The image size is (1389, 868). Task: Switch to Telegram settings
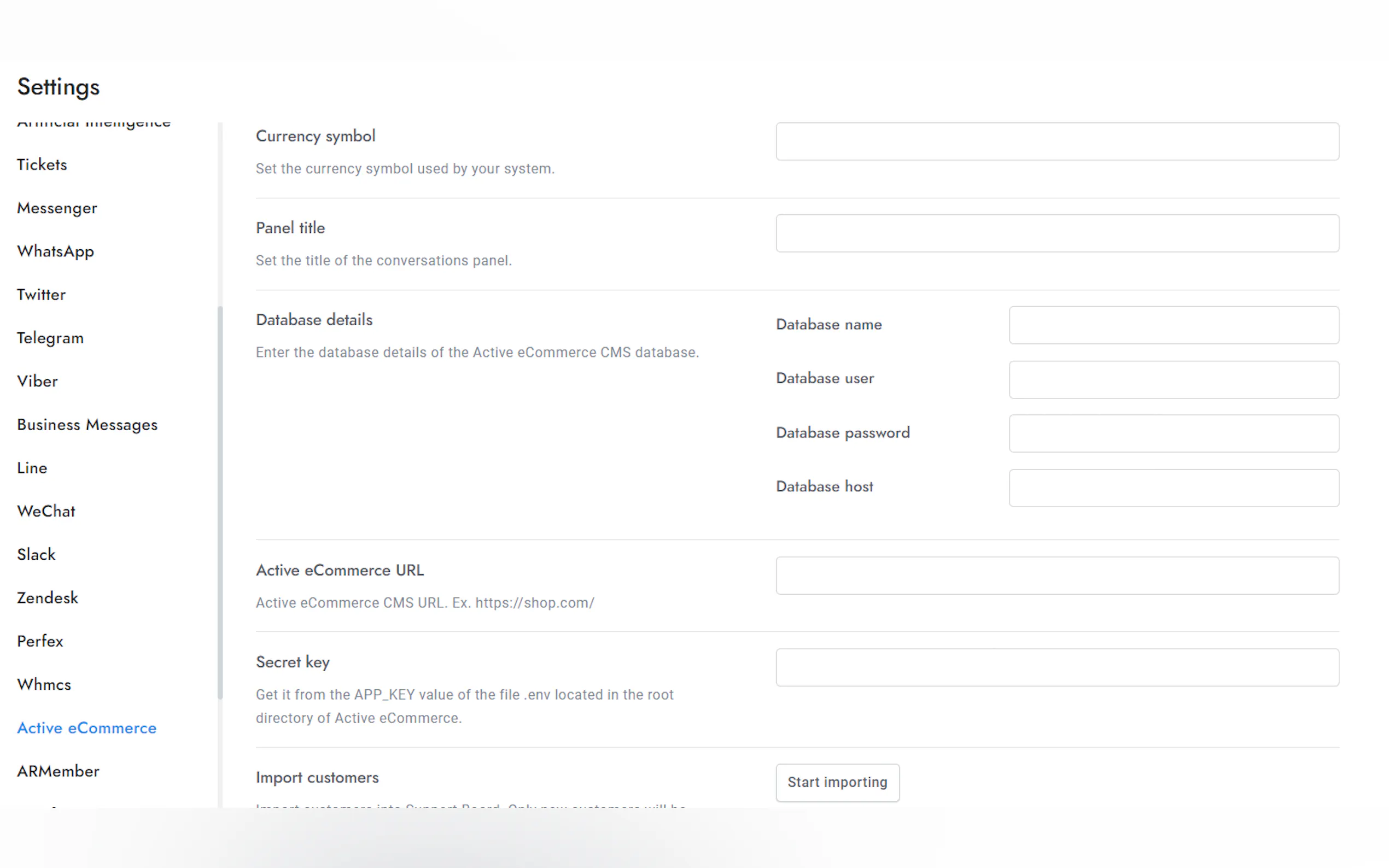pos(50,338)
